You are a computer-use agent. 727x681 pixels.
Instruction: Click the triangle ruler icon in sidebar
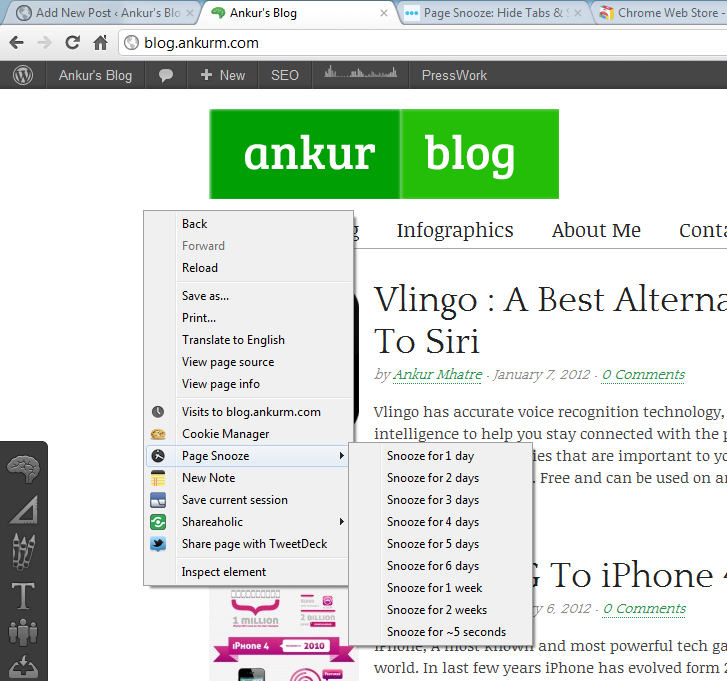tap(24, 509)
